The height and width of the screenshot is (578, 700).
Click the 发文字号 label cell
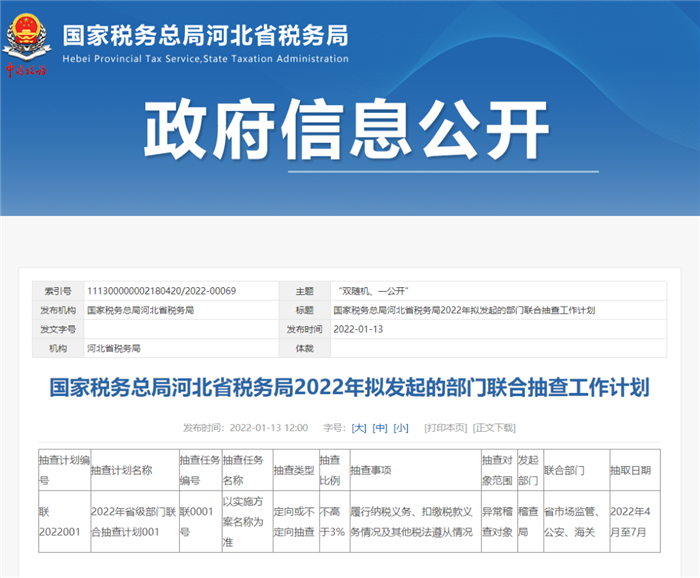[x=58, y=329]
